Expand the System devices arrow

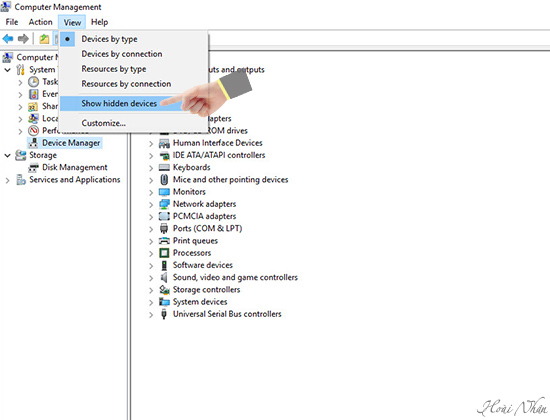click(x=151, y=302)
